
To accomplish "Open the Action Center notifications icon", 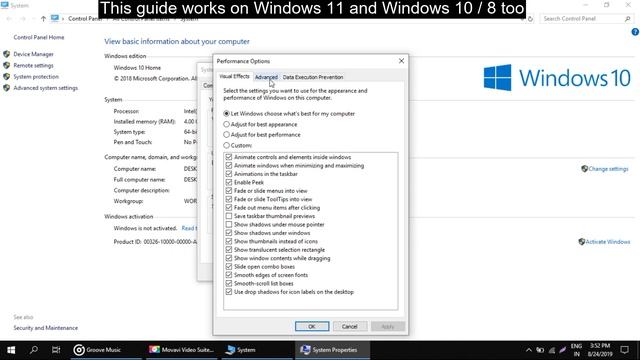I will 624,350.
